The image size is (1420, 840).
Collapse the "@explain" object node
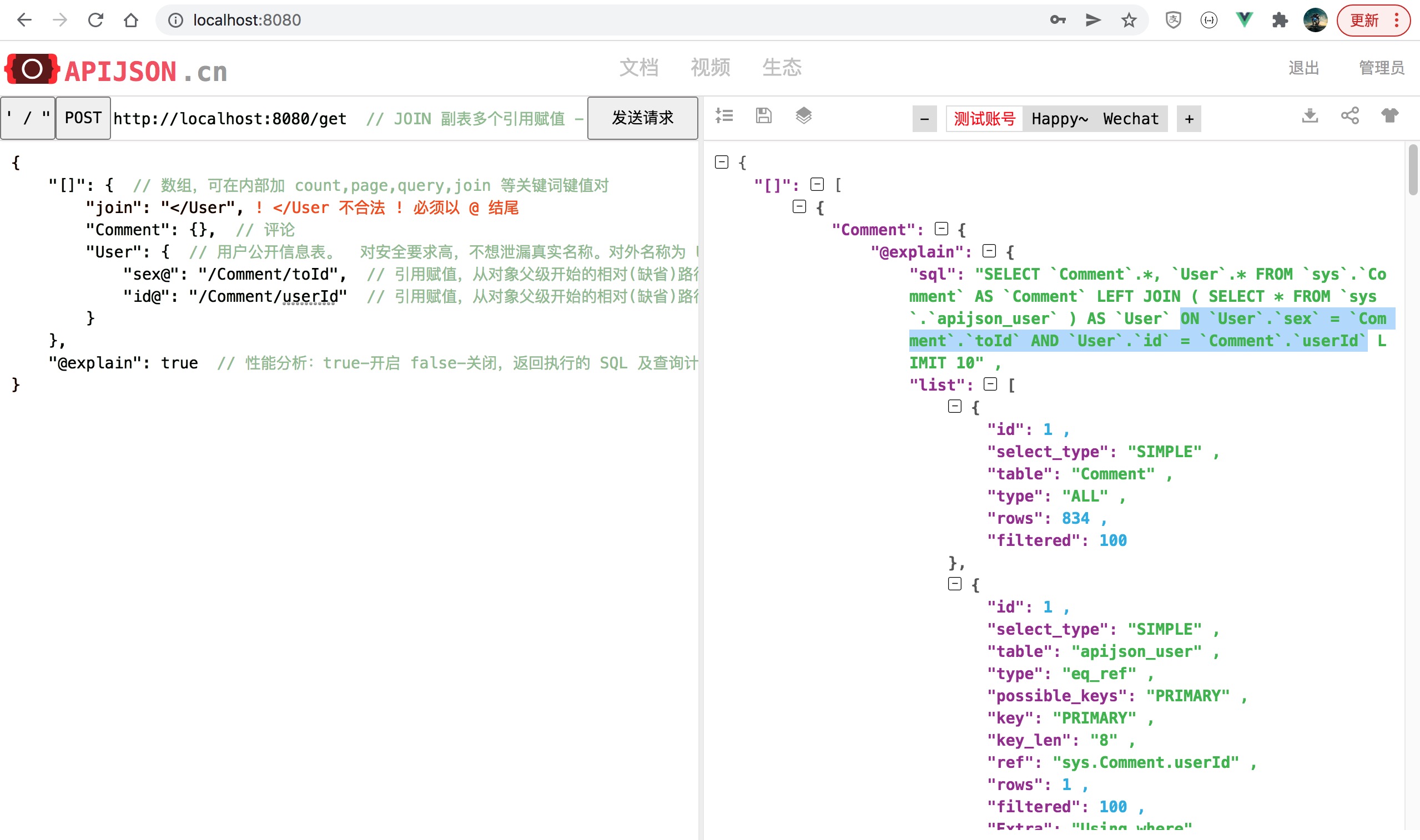[989, 251]
